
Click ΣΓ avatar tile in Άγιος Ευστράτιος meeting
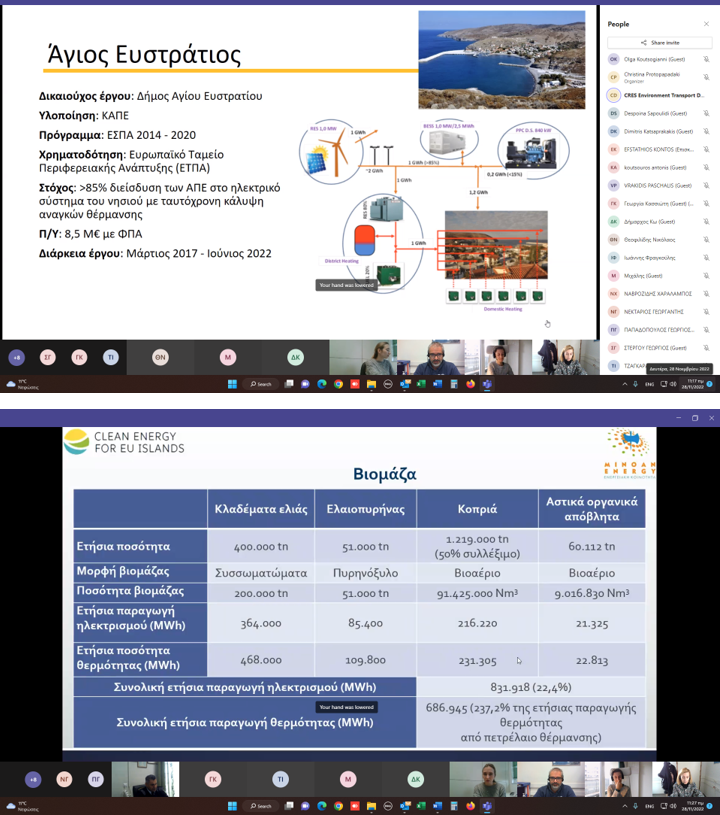coord(48,358)
